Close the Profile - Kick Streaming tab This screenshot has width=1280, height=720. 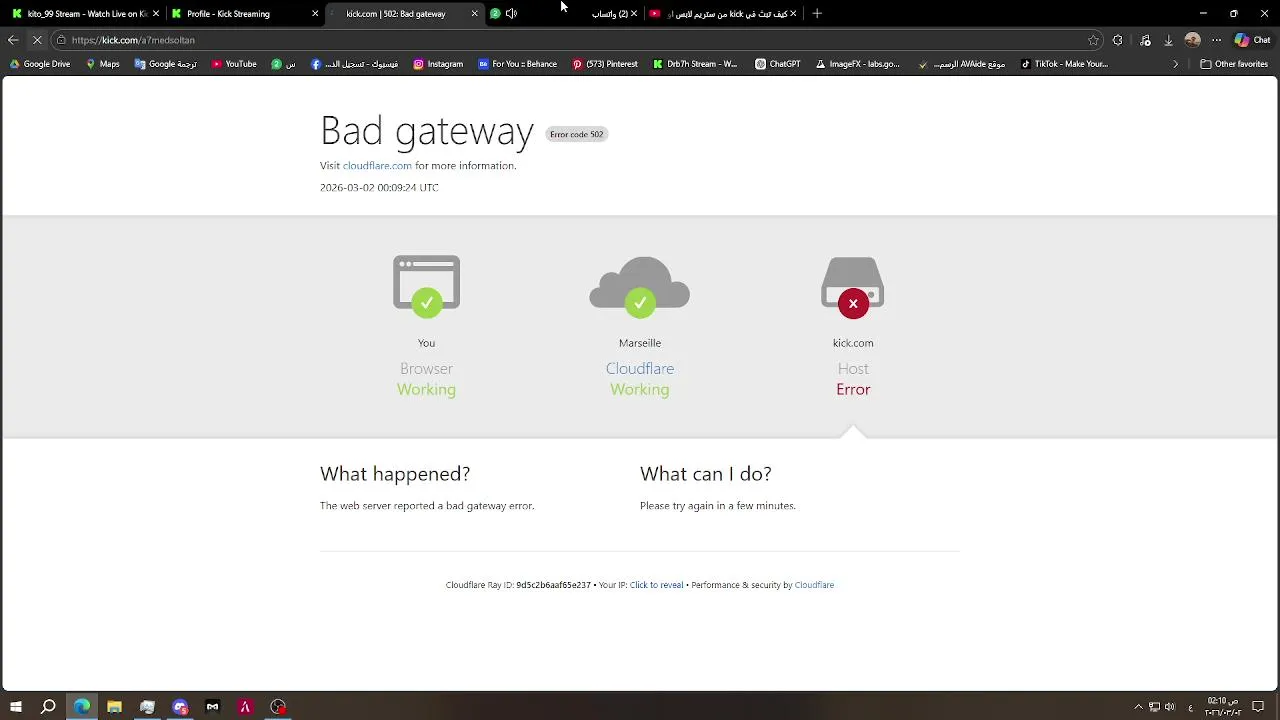click(x=315, y=14)
